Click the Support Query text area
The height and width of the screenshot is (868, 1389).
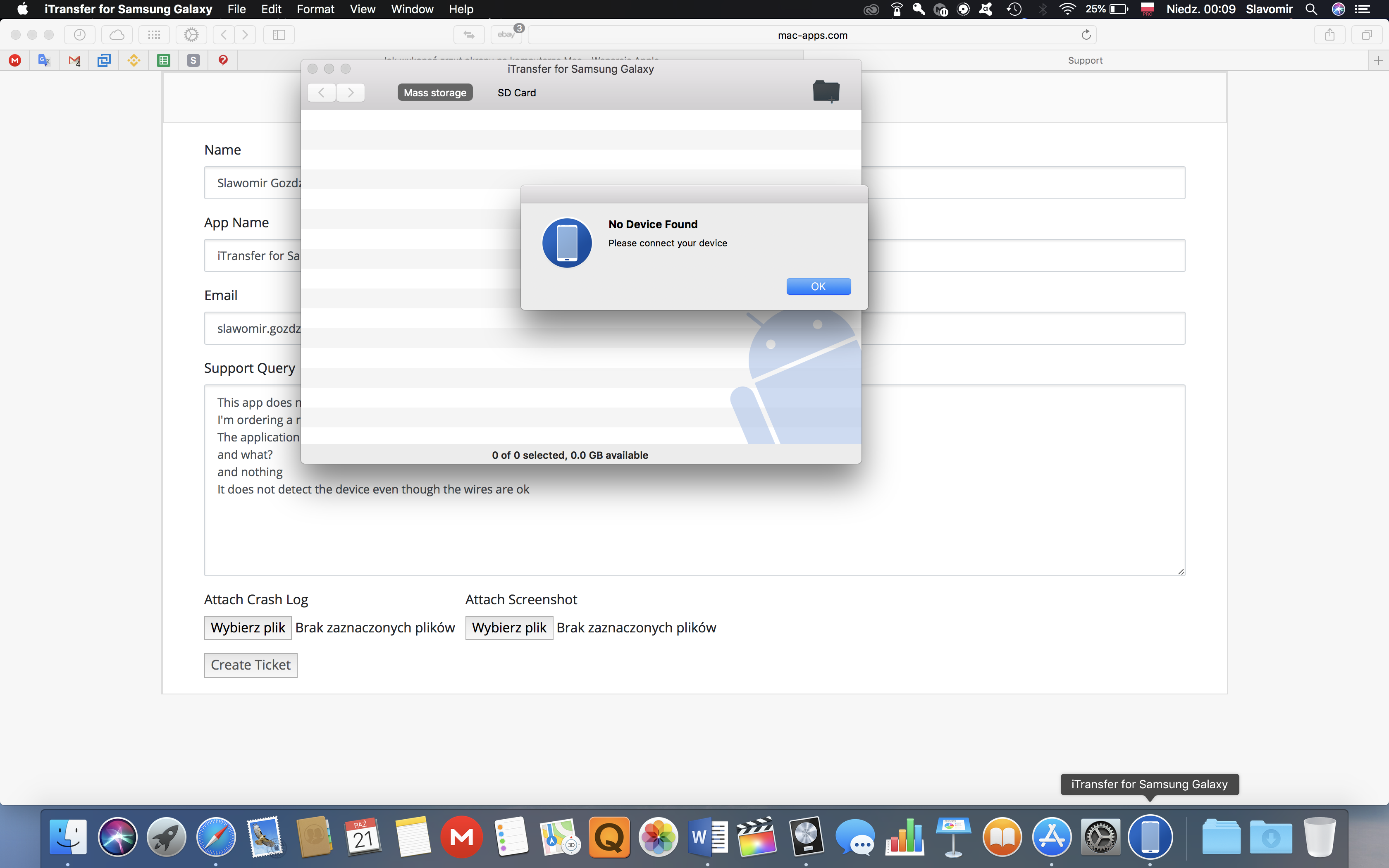(694, 480)
